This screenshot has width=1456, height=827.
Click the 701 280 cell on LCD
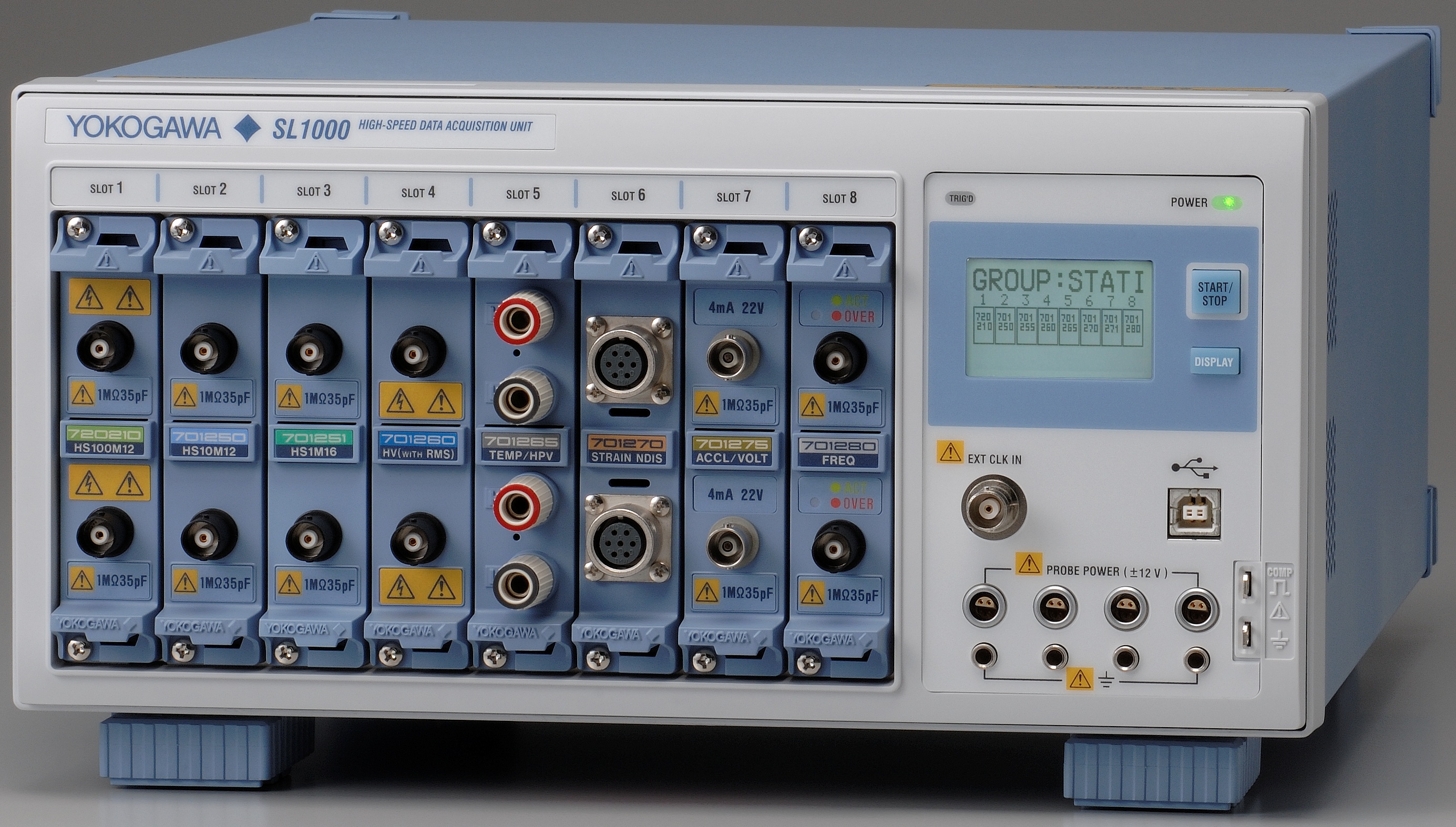pos(1132,327)
